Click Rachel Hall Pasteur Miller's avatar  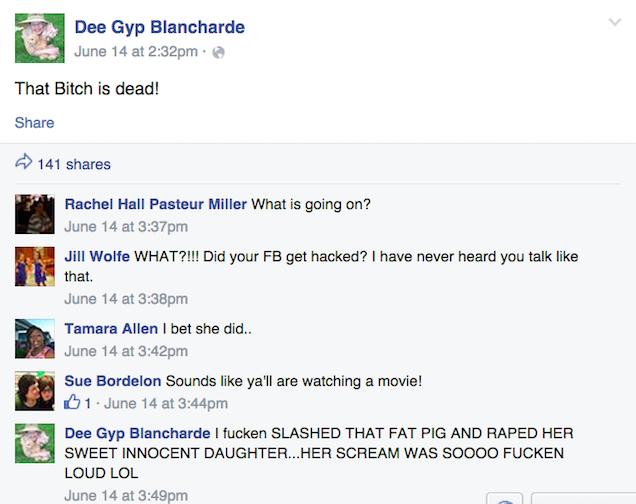(x=34, y=214)
